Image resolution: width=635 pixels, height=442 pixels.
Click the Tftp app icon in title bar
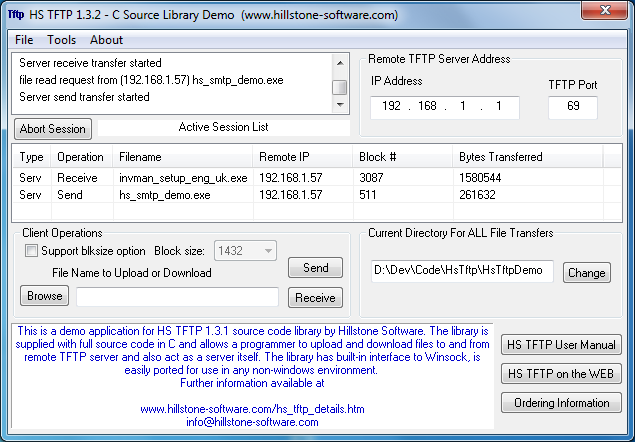pyautogui.click(x=16, y=15)
